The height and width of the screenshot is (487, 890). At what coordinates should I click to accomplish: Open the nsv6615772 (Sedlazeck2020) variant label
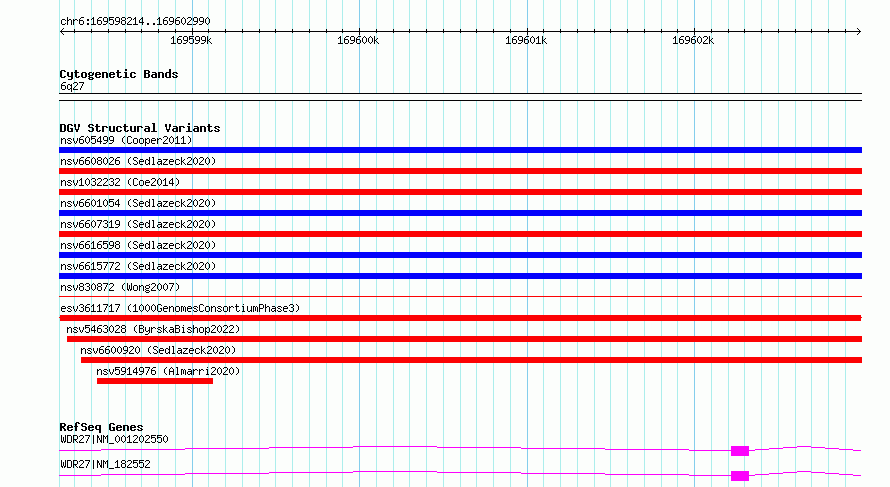[138, 266]
